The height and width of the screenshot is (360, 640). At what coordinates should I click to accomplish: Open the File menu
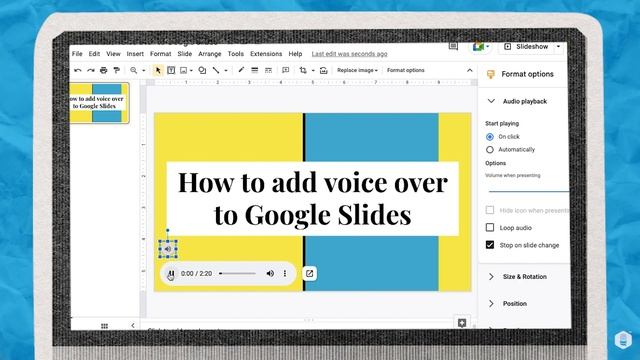(x=77, y=54)
